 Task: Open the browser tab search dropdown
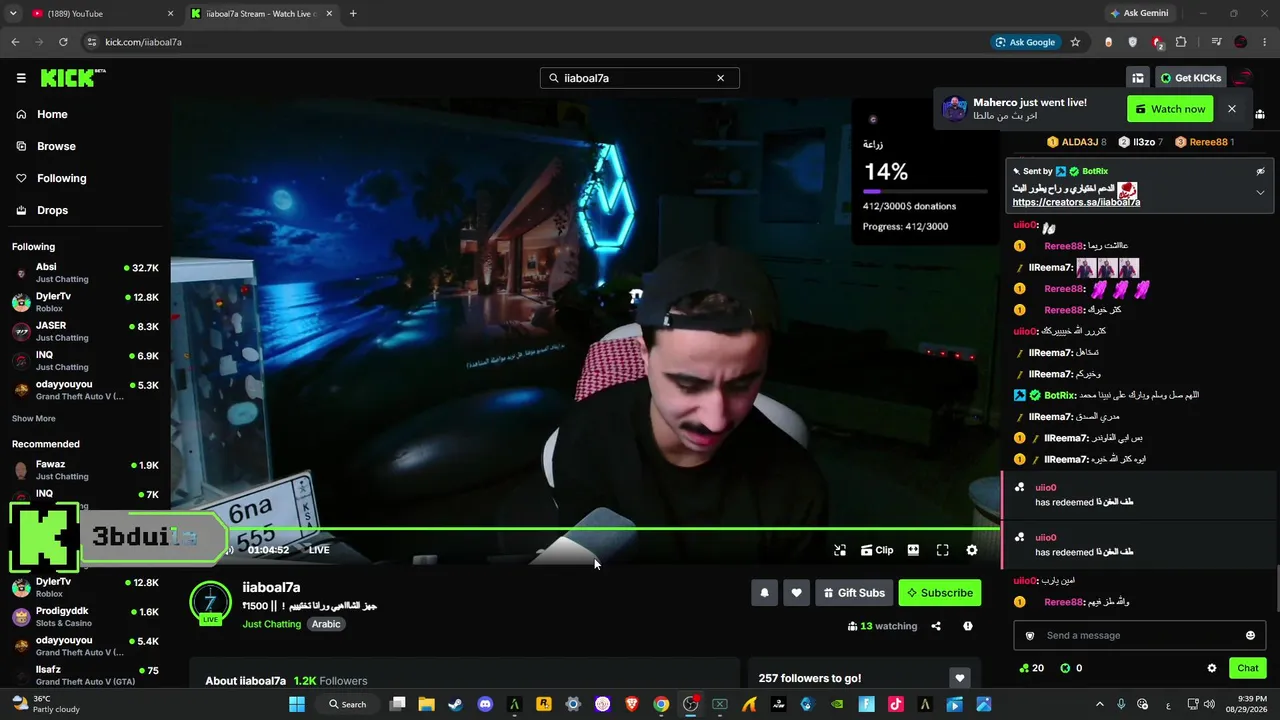(x=13, y=14)
